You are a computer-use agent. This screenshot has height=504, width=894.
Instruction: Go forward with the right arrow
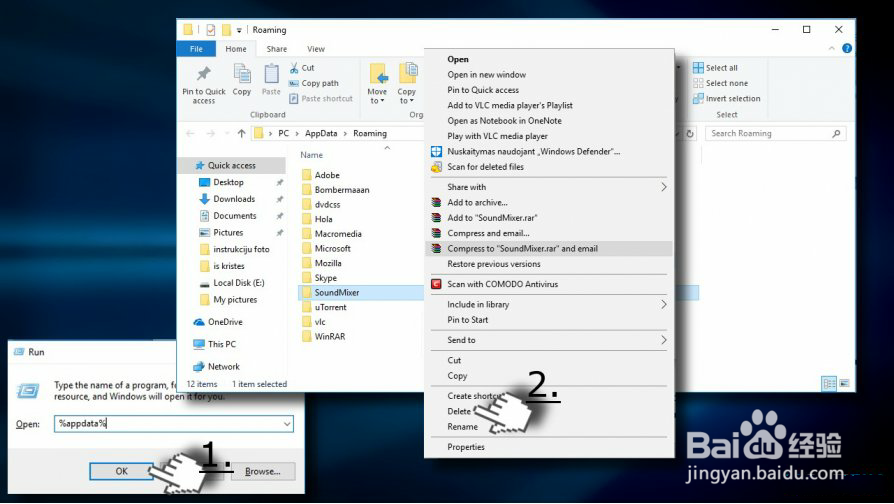tap(210, 133)
